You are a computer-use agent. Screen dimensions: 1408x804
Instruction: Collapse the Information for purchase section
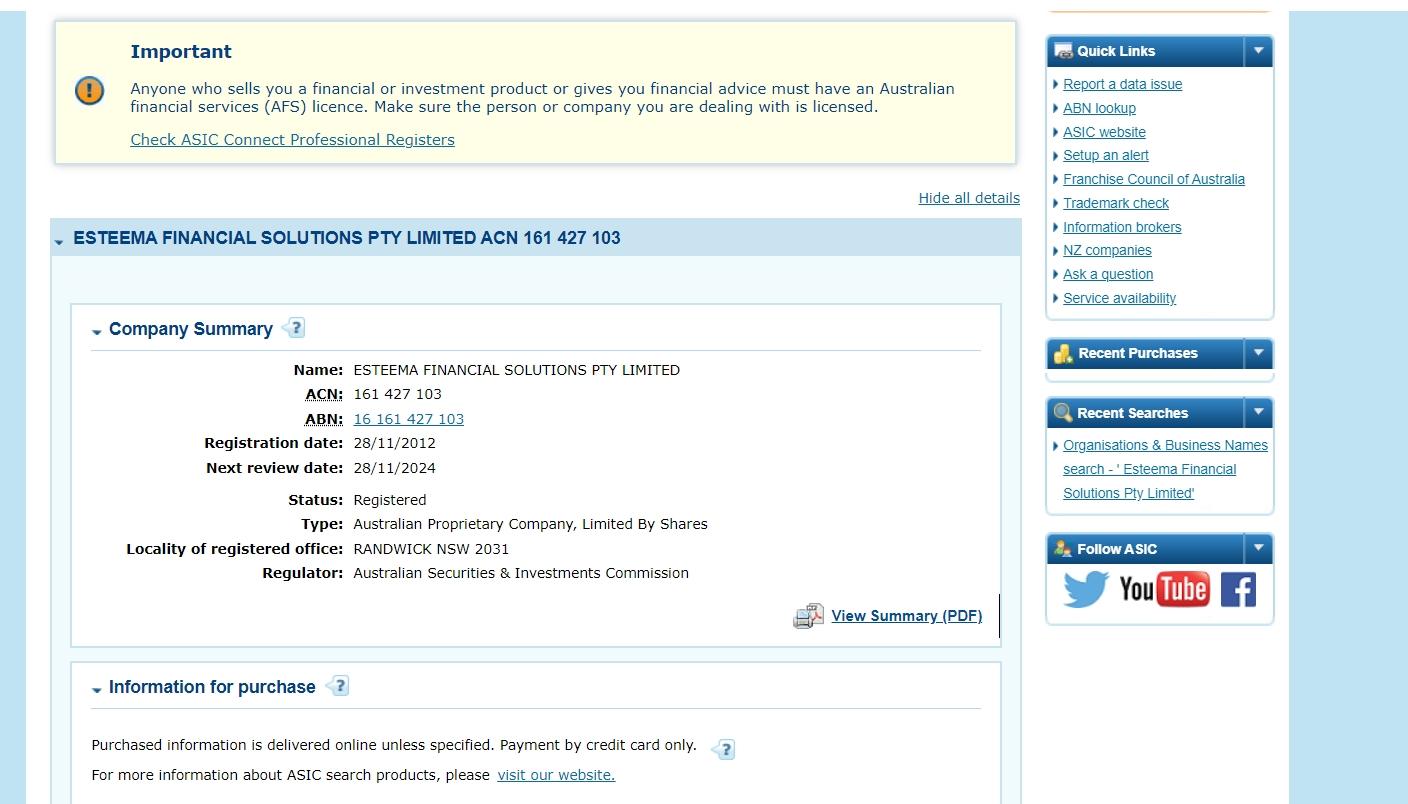point(203,687)
